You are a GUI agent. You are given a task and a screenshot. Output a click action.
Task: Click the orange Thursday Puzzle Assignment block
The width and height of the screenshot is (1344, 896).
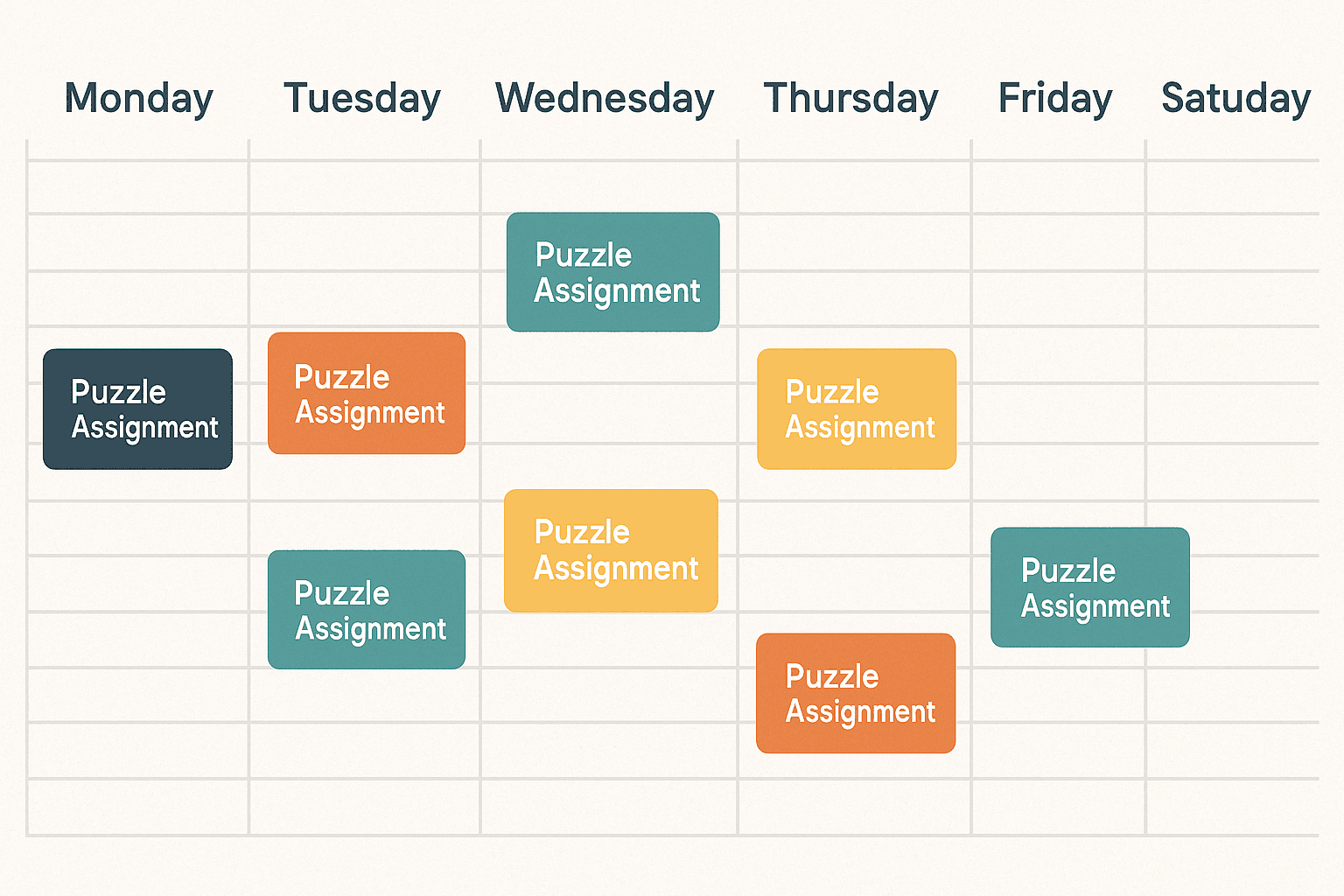click(x=856, y=693)
